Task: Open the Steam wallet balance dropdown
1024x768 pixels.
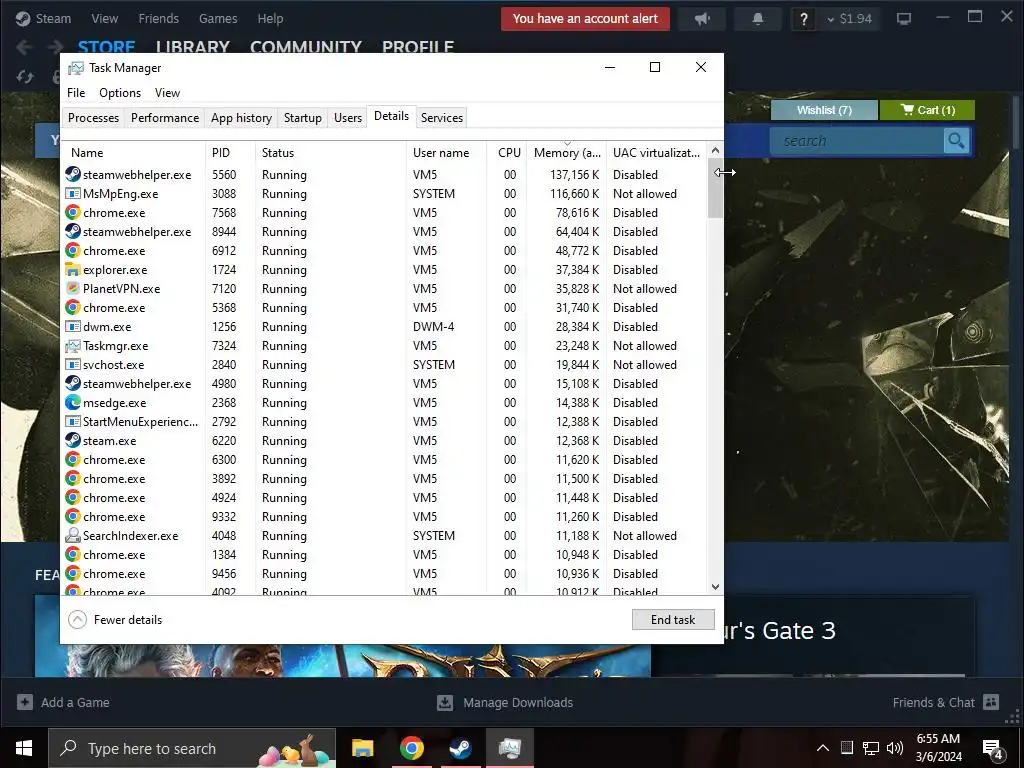Action: click(850, 19)
